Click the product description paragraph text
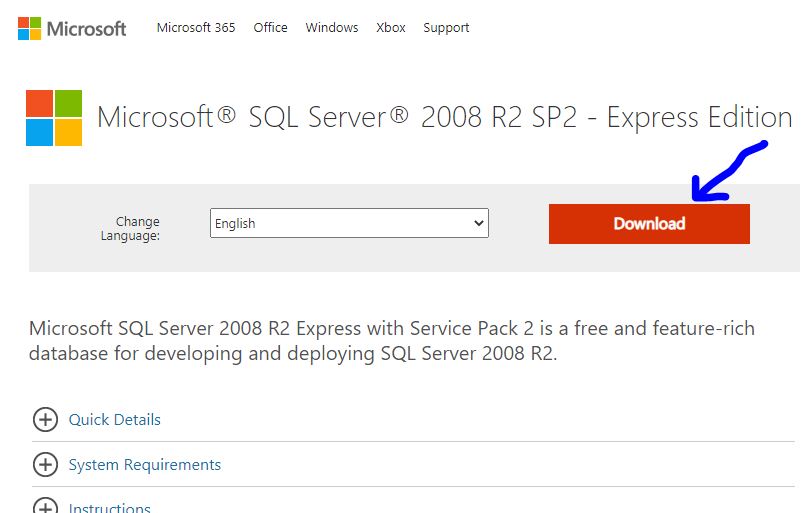The height and width of the screenshot is (513, 808). click(x=392, y=341)
